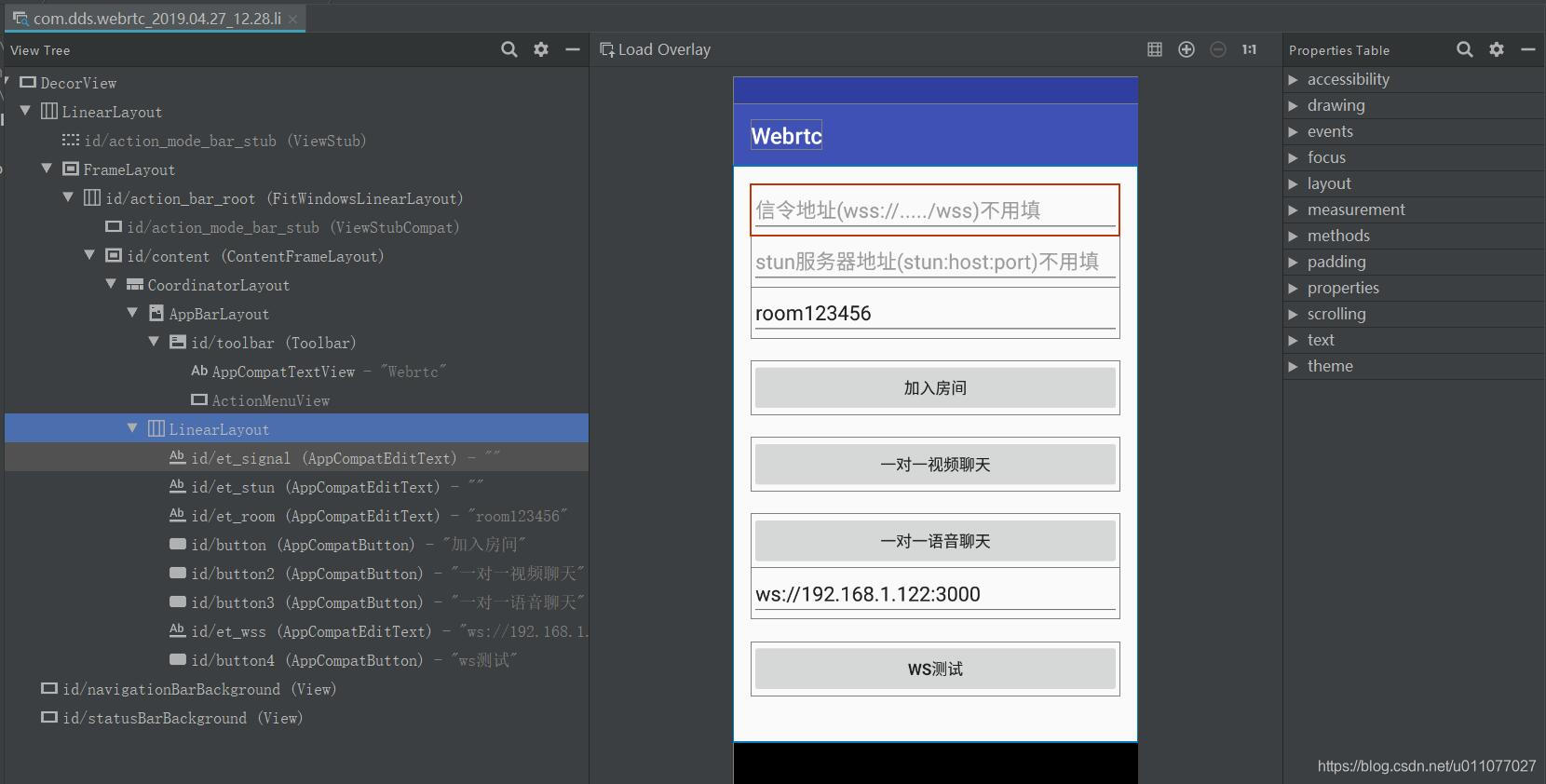
Task: Click the ws://192.168.1.122:3000 field in preview
Action: point(935,594)
